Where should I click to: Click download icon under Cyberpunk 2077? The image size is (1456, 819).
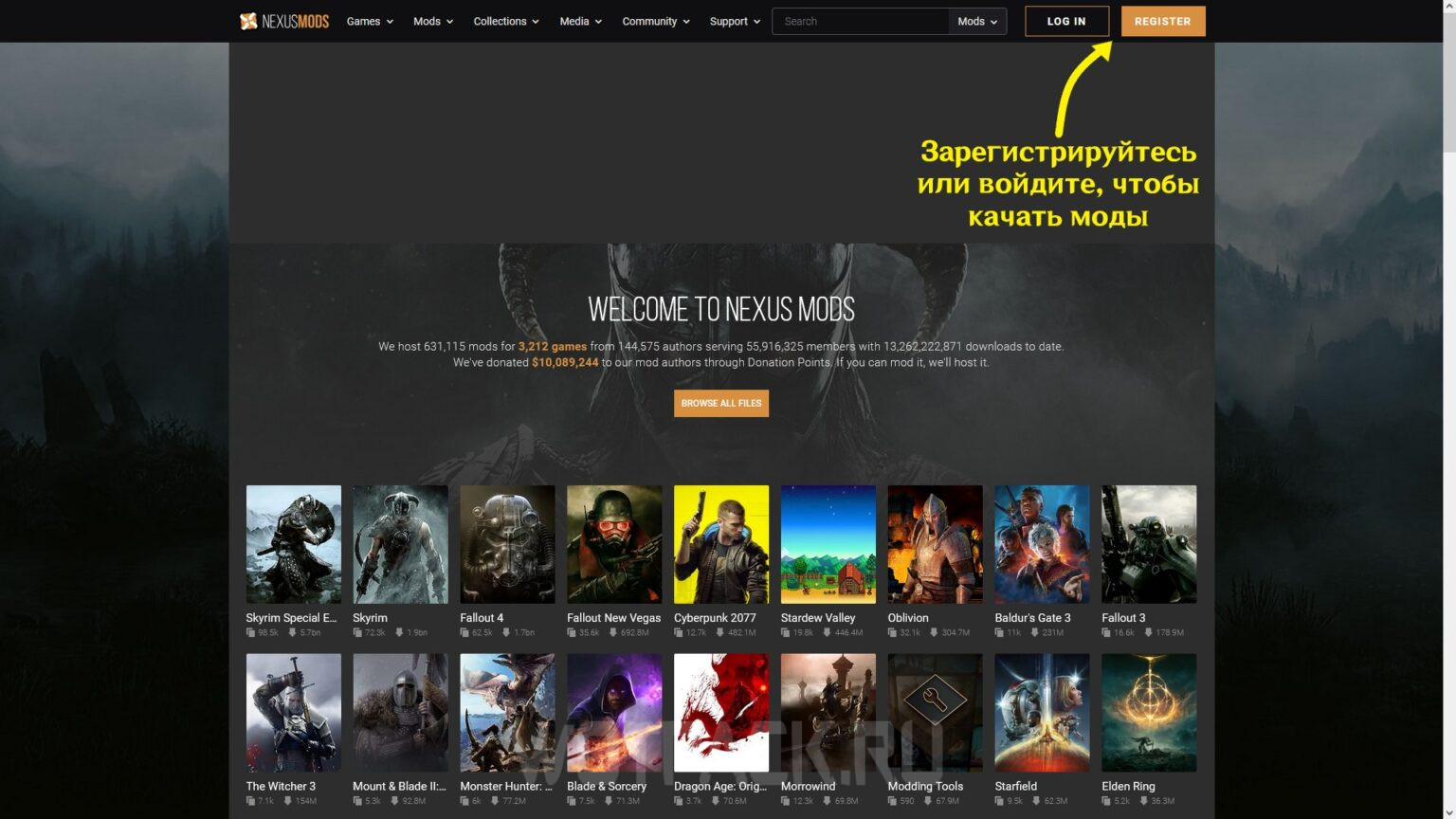point(719,632)
